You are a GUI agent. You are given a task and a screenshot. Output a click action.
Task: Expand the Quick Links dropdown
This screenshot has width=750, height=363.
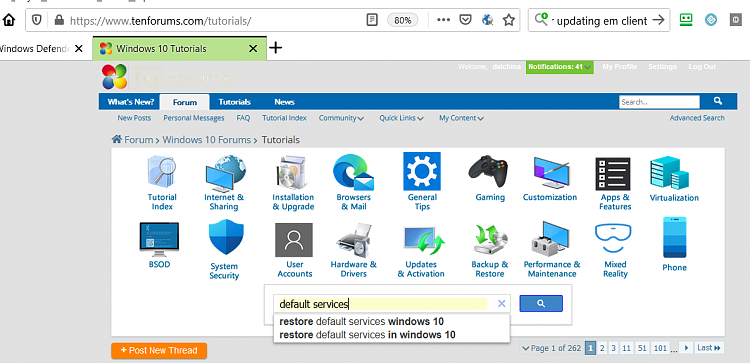click(x=401, y=118)
